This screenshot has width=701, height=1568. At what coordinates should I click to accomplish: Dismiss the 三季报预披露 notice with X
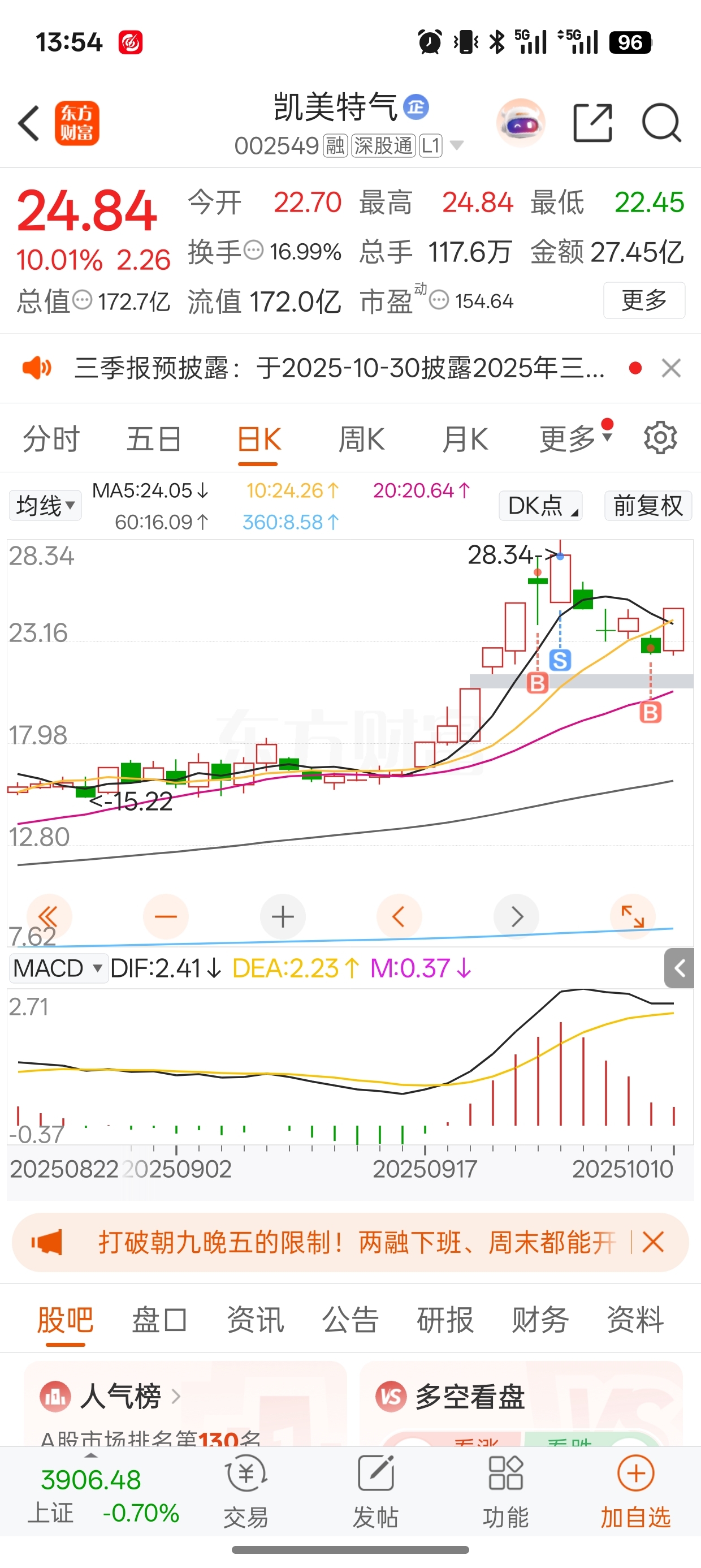(x=671, y=368)
